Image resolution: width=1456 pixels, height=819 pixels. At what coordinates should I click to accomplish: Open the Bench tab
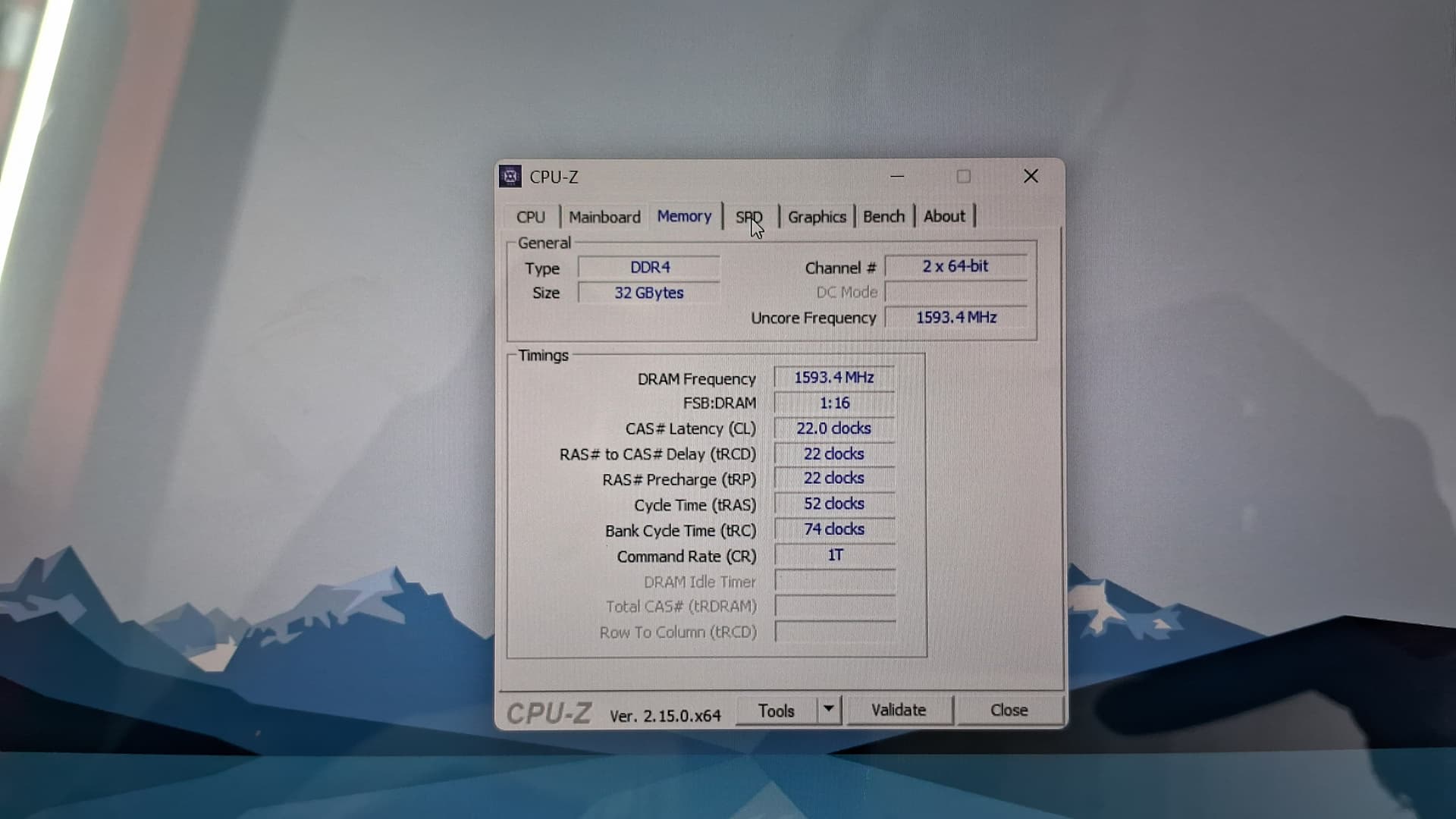coord(883,216)
